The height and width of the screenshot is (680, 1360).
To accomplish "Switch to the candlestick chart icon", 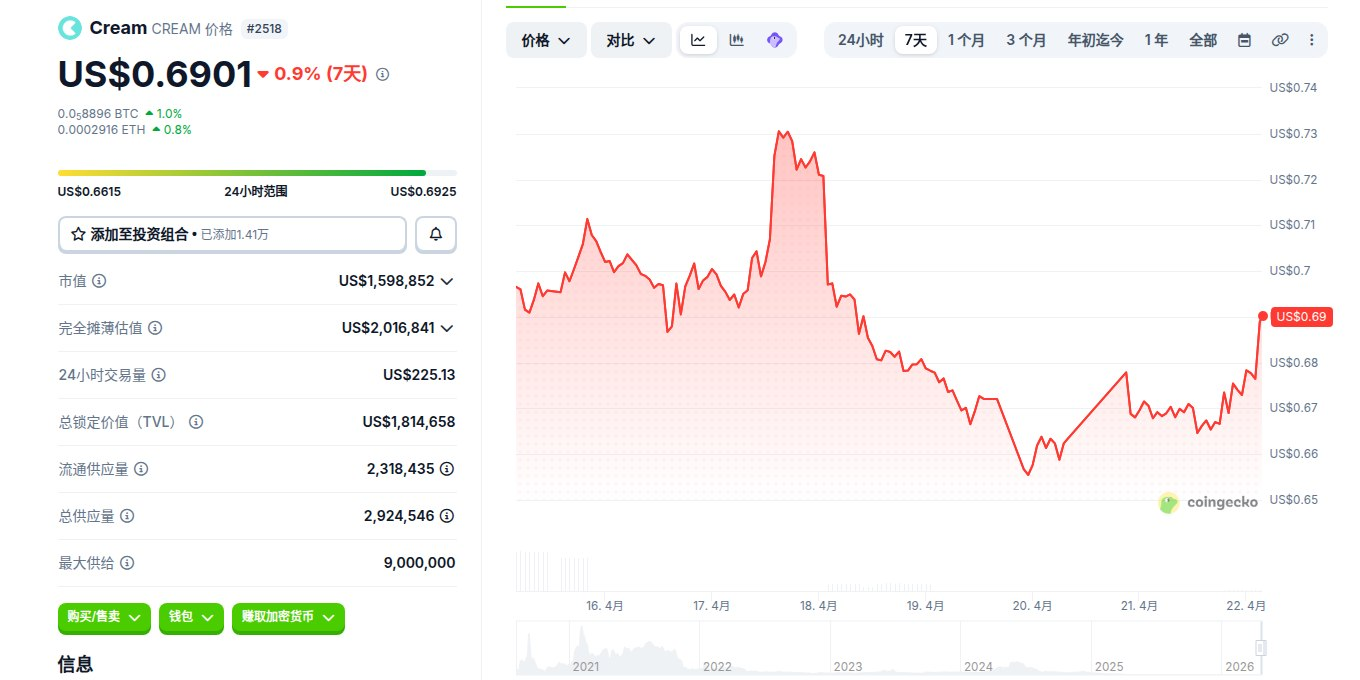I will tap(736, 40).
